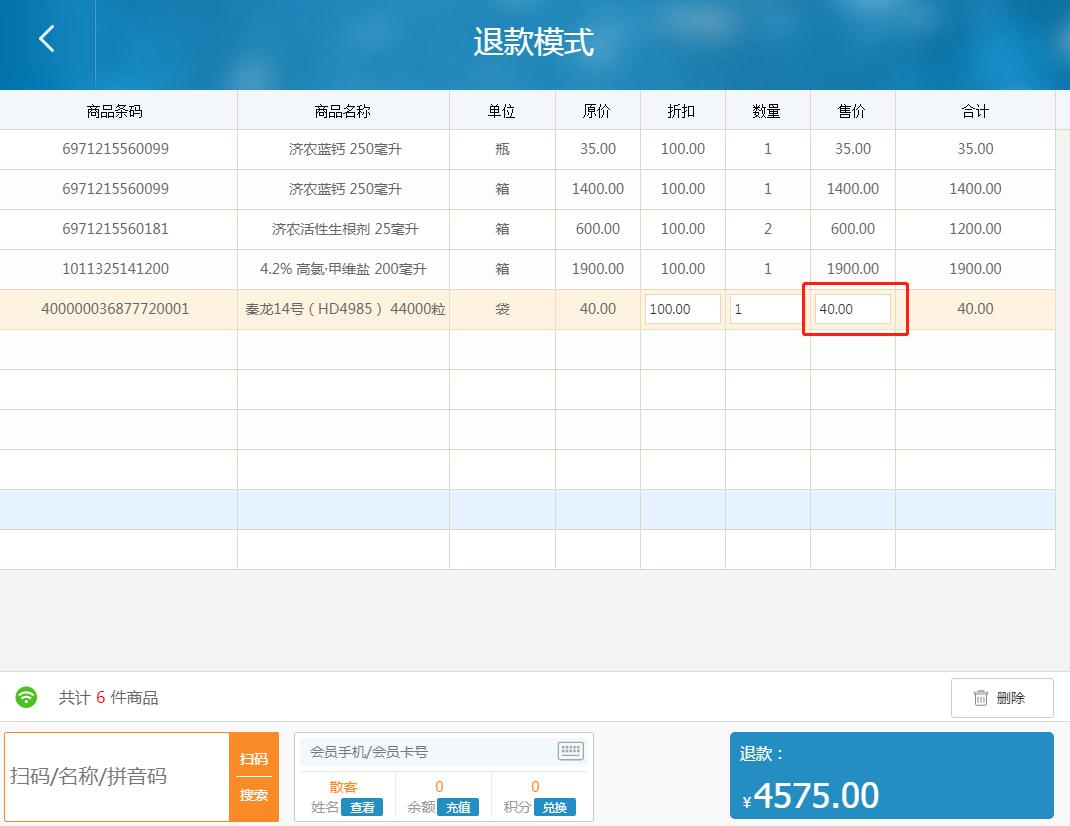Click the 退款 ¥4575.00 refund panel
The height and width of the screenshot is (826, 1070).
click(891, 776)
